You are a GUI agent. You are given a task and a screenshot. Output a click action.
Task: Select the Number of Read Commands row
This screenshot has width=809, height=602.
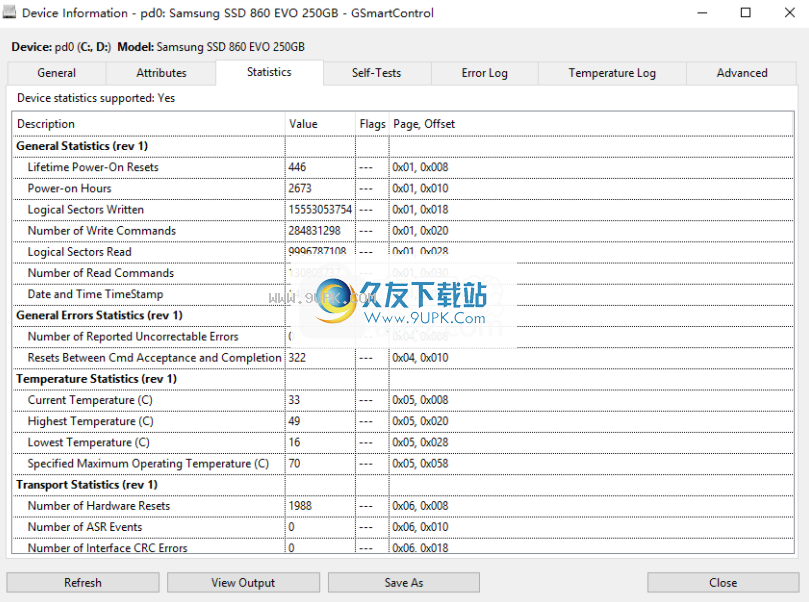coord(403,273)
